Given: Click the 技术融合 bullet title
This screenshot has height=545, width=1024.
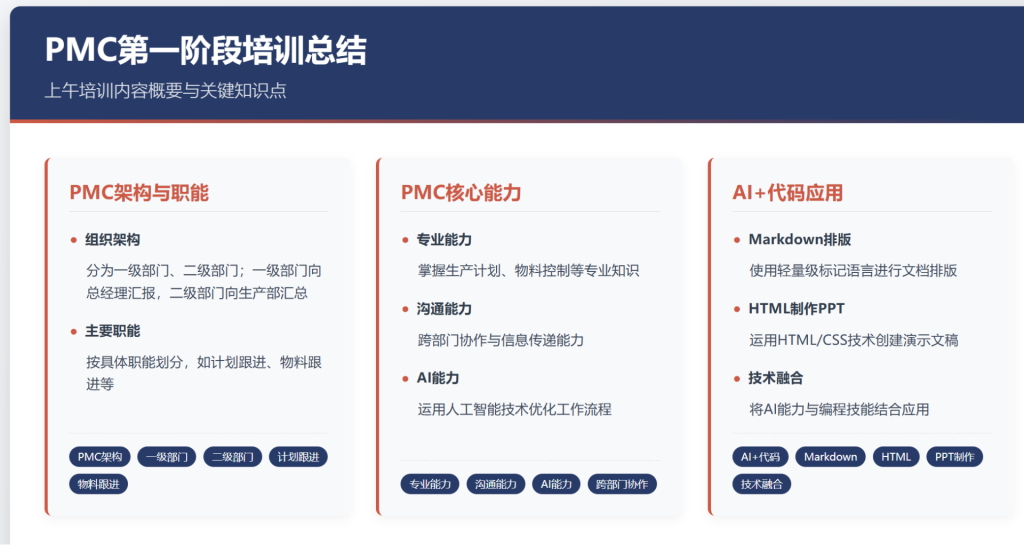Looking at the screenshot, I should coord(776,378).
